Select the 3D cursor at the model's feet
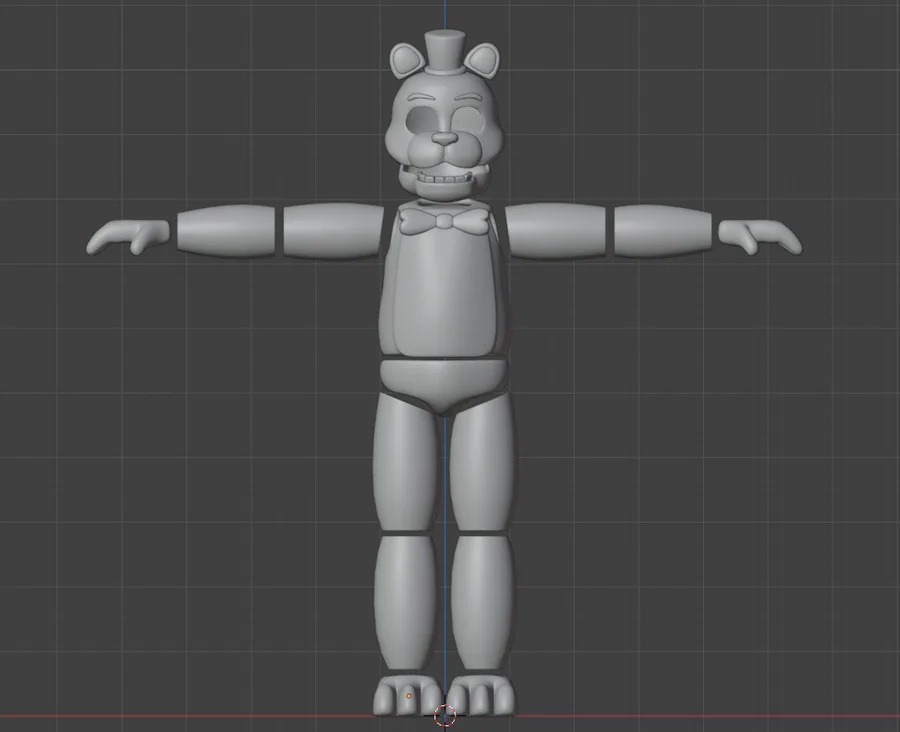The width and height of the screenshot is (900, 732). 445,715
